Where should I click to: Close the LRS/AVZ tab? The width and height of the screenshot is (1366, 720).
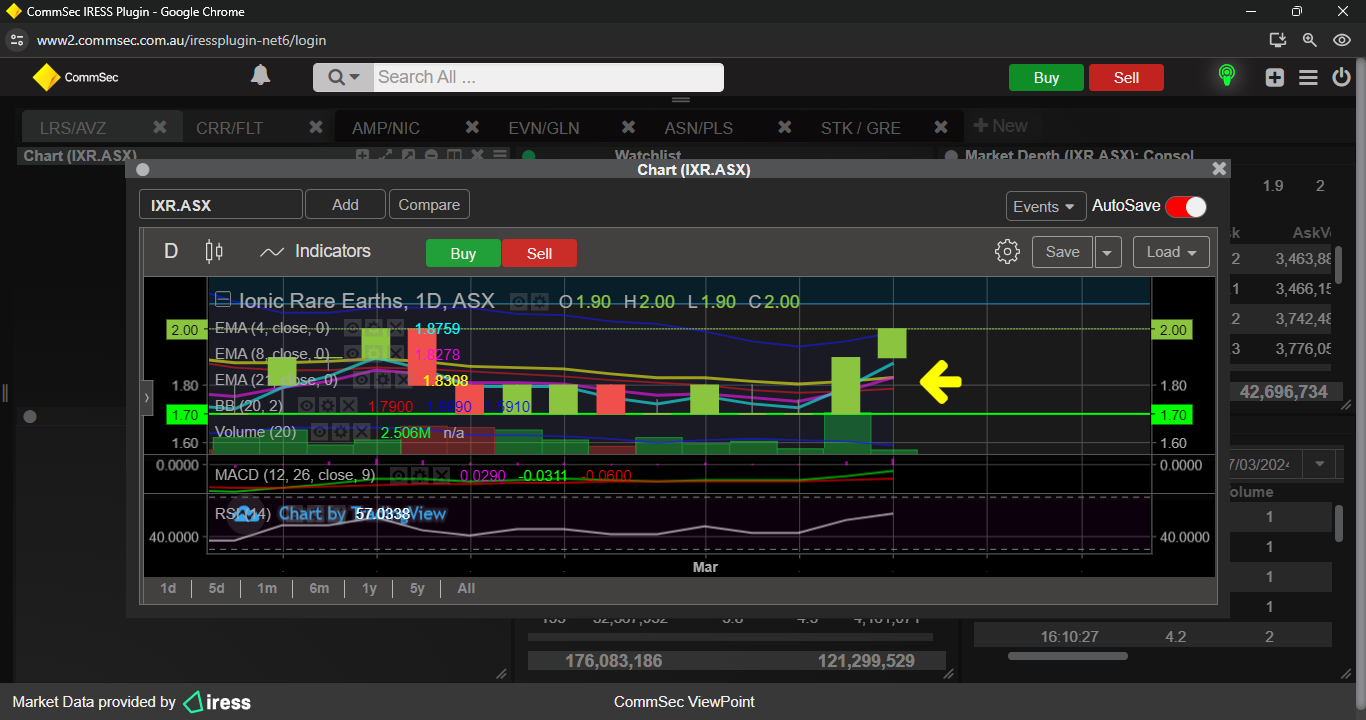[159, 127]
